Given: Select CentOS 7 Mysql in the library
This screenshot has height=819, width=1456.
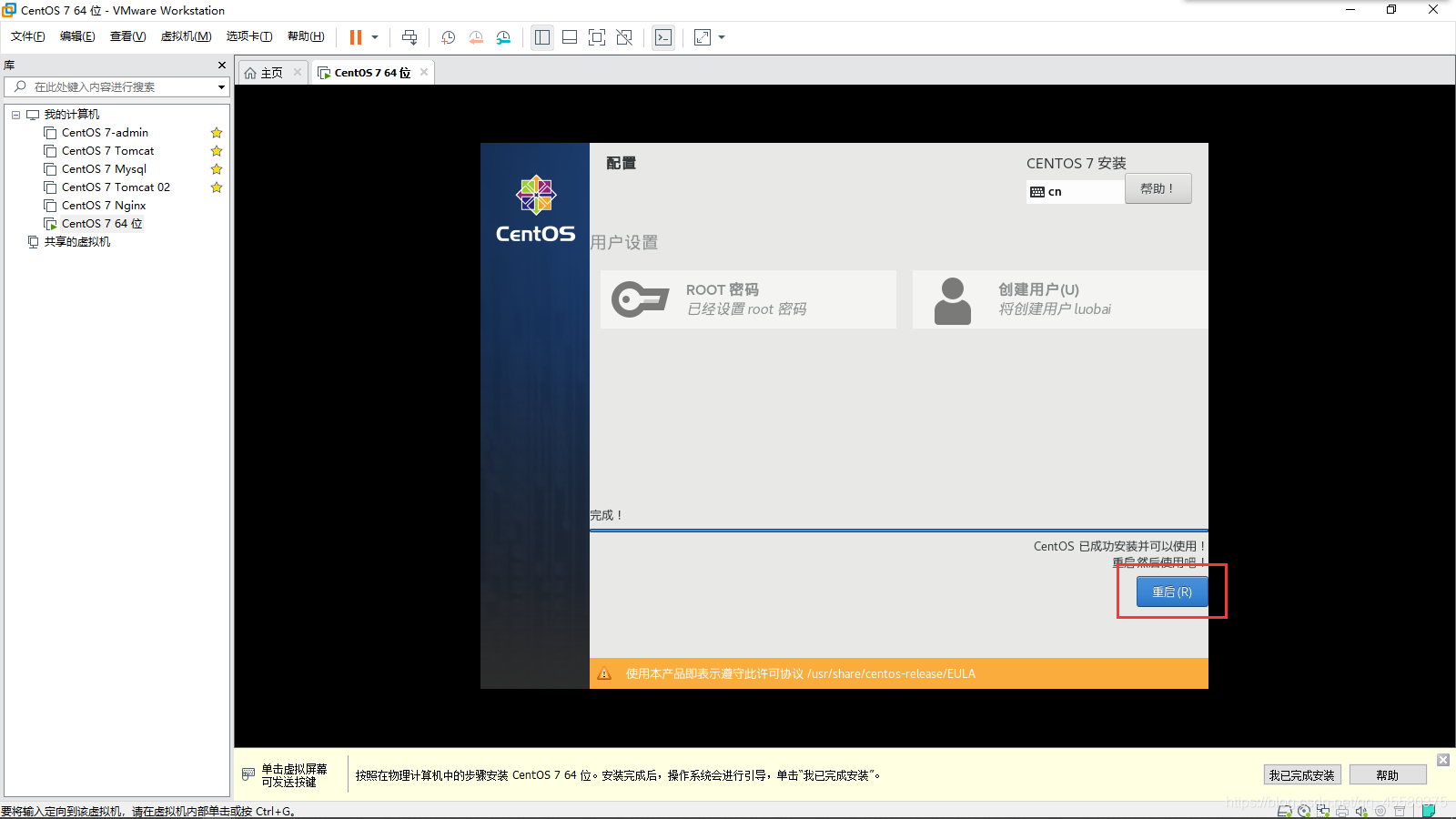Looking at the screenshot, I should point(104,169).
